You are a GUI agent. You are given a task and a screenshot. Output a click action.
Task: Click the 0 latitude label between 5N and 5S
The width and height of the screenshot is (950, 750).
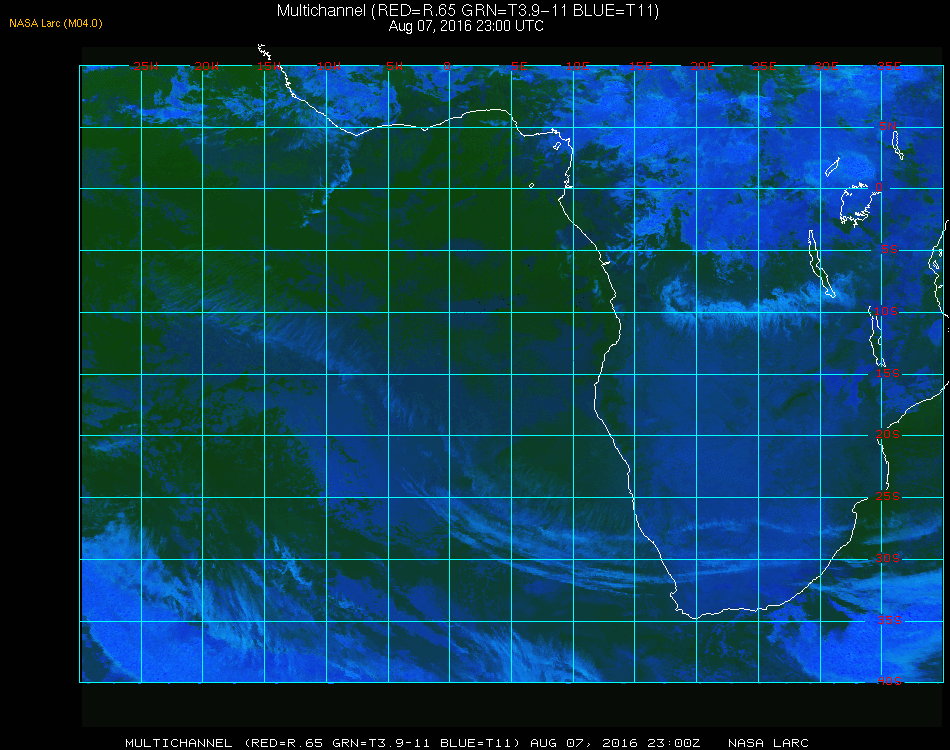coord(879,187)
